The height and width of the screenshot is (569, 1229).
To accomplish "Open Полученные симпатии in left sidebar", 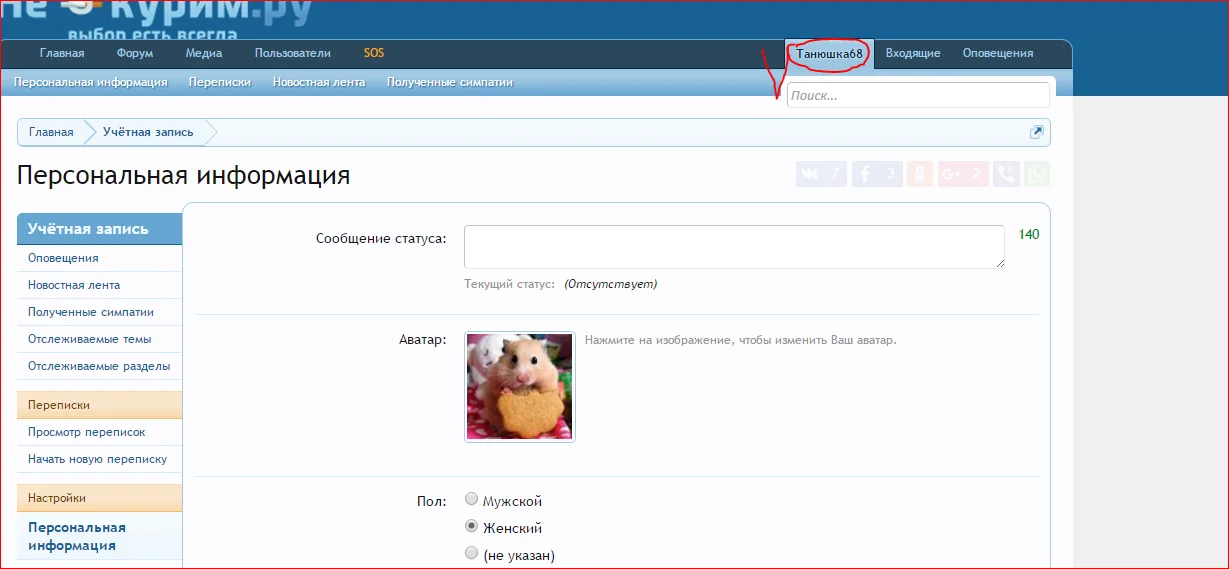I will [91, 312].
